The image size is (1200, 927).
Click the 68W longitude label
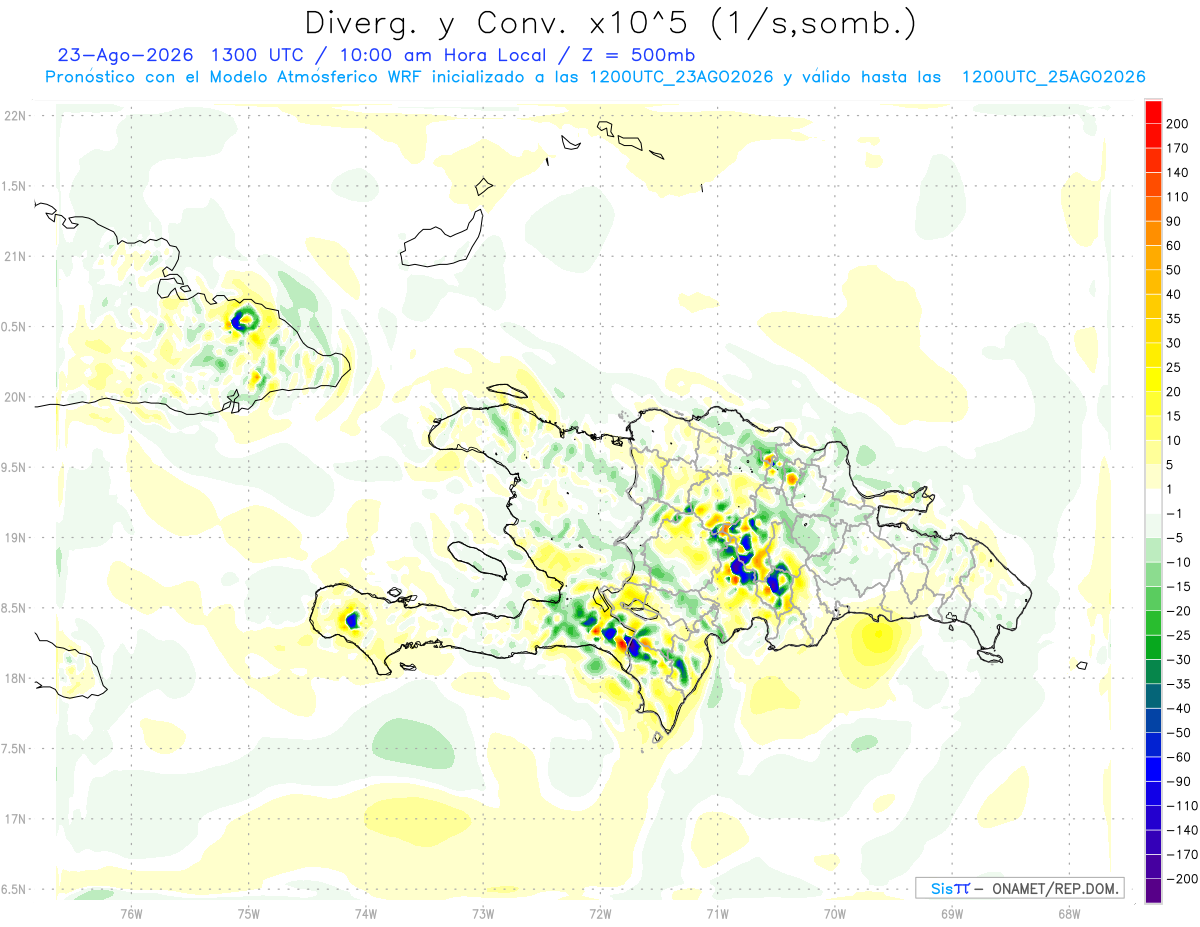[x=1069, y=913]
